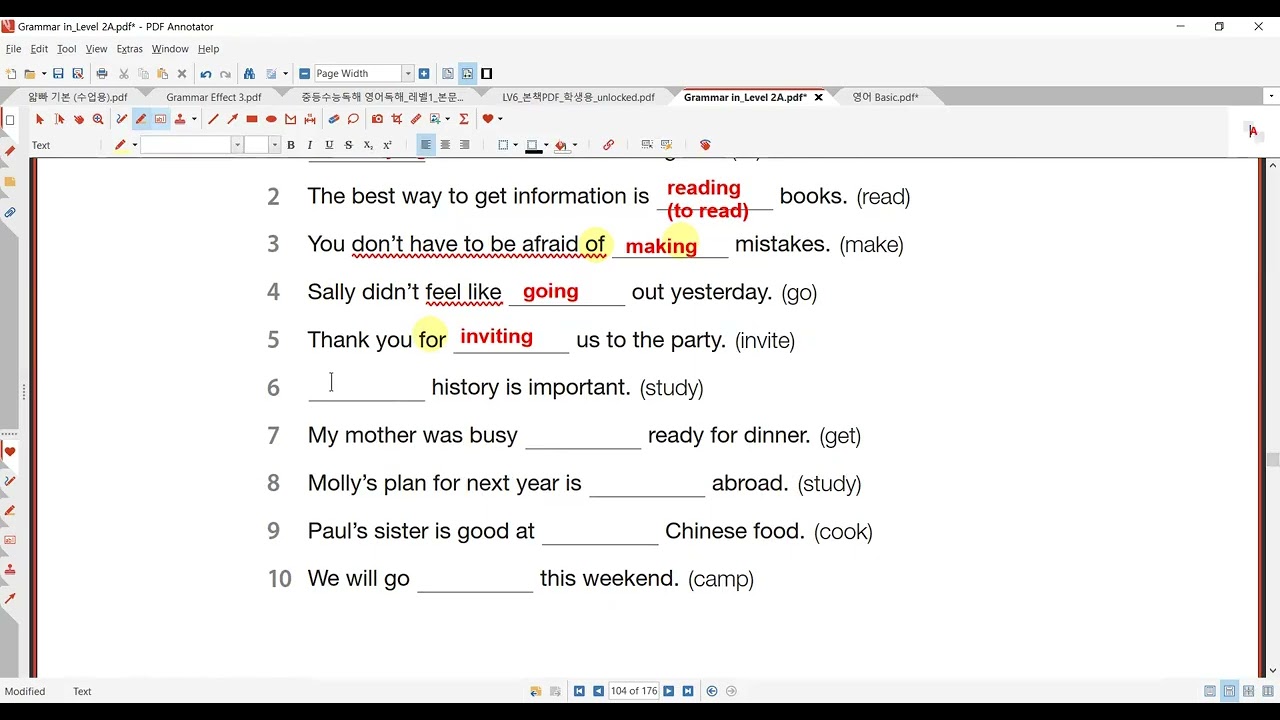Go to the next page
Viewport: 1280px width, 720px height.
(669, 691)
